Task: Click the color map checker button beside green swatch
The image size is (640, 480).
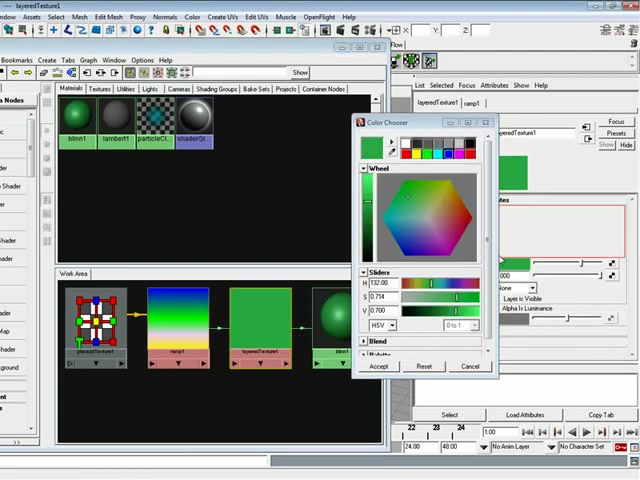Action: (612, 264)
